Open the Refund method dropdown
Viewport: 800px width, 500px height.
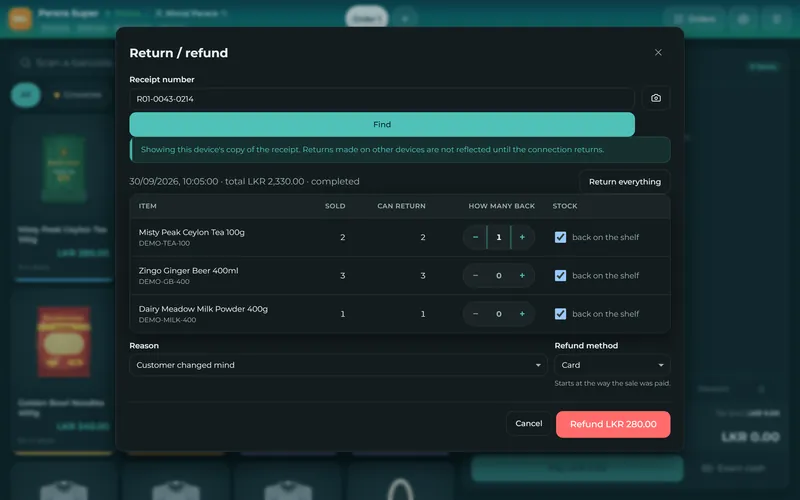(x=612, y=365)
